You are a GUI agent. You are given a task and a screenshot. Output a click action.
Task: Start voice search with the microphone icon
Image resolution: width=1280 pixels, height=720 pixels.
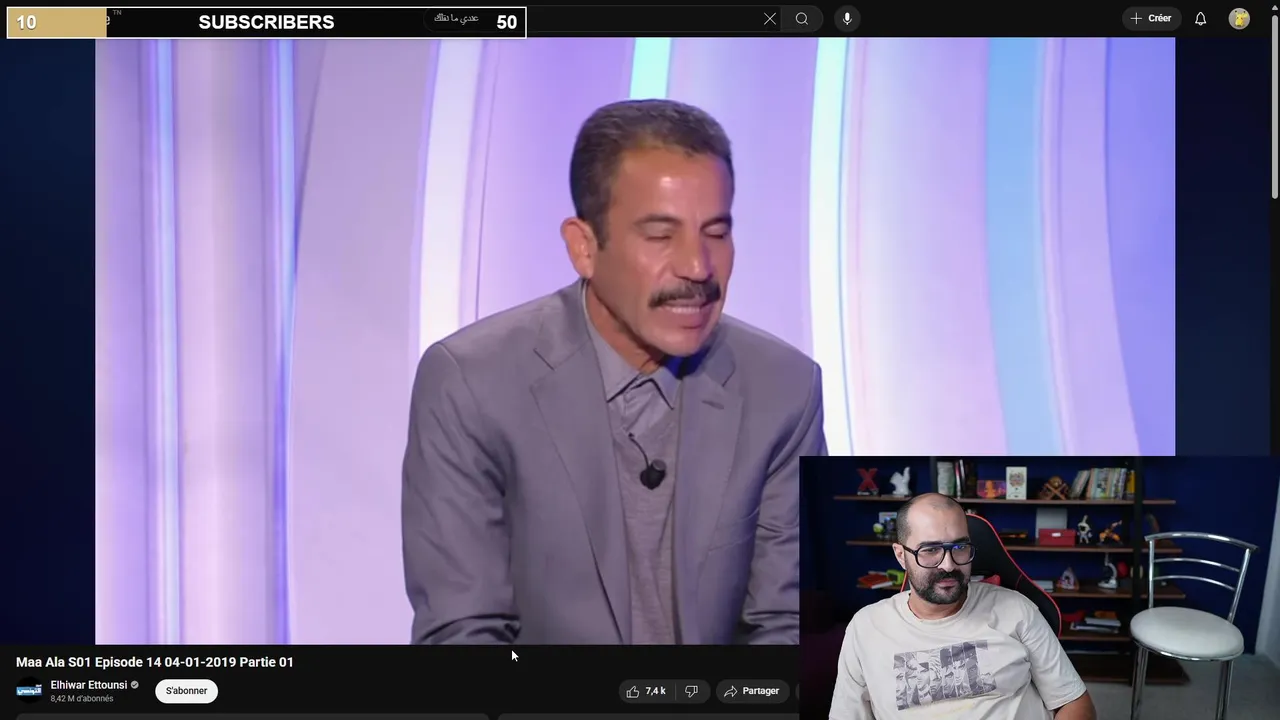coord(847,19)
